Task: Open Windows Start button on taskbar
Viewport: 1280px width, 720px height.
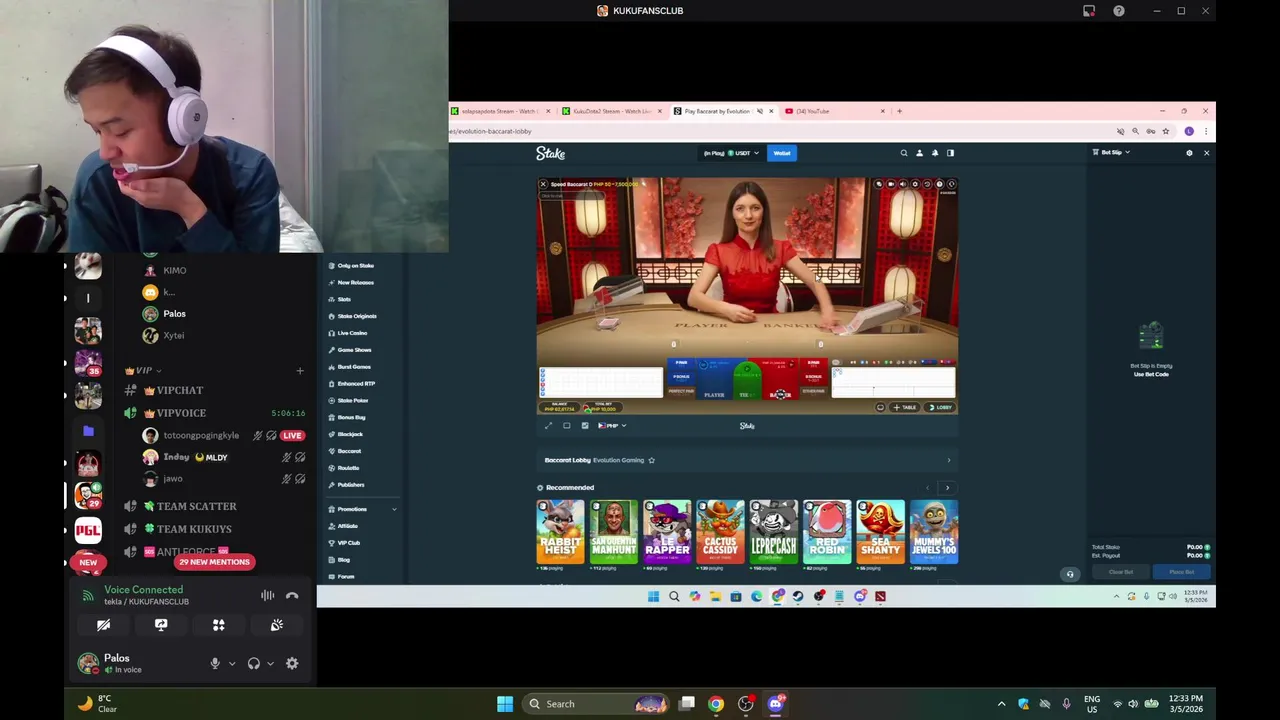Action: [x=505, y=704]
